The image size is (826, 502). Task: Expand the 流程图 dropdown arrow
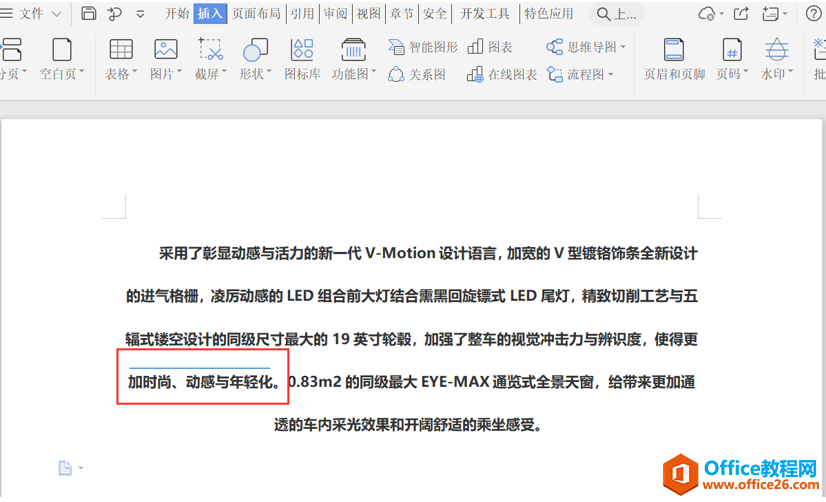click(611, 74)
